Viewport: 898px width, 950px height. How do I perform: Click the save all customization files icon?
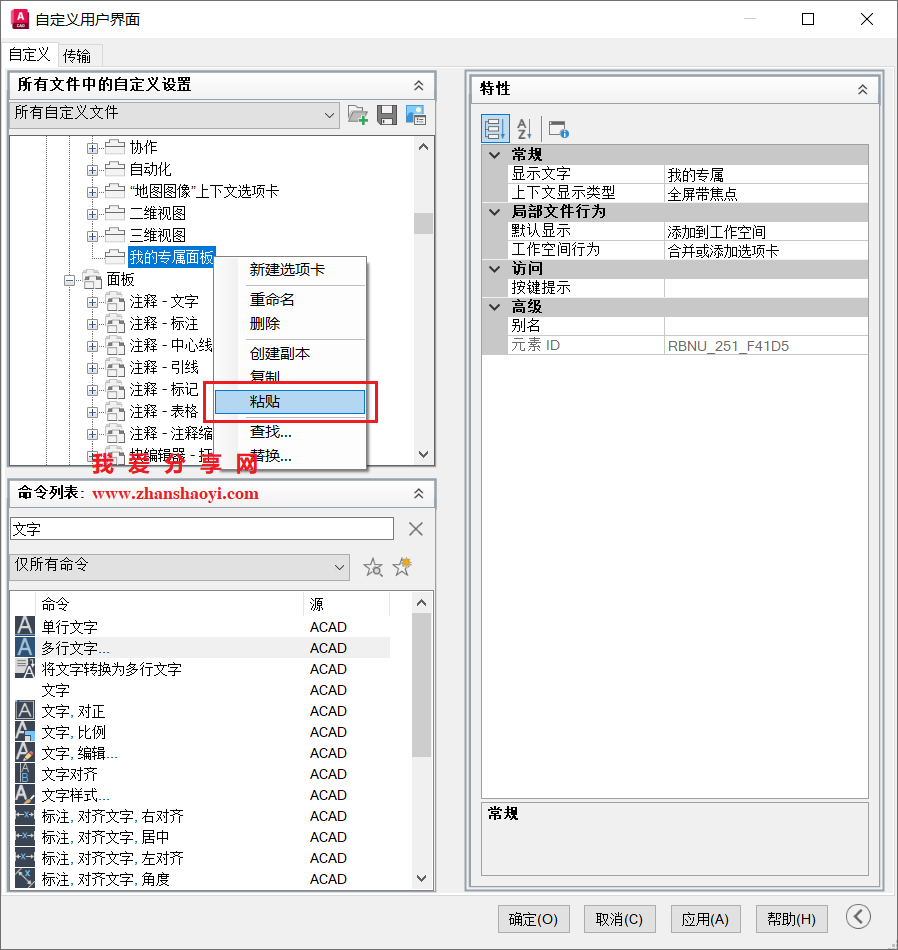click(x=387, y=114)
